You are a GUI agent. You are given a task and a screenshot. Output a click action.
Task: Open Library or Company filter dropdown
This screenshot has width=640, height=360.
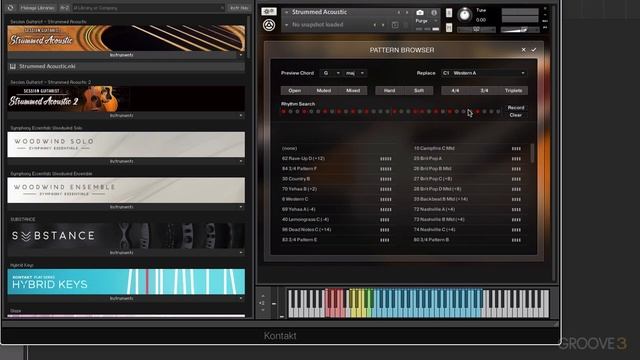149,8
